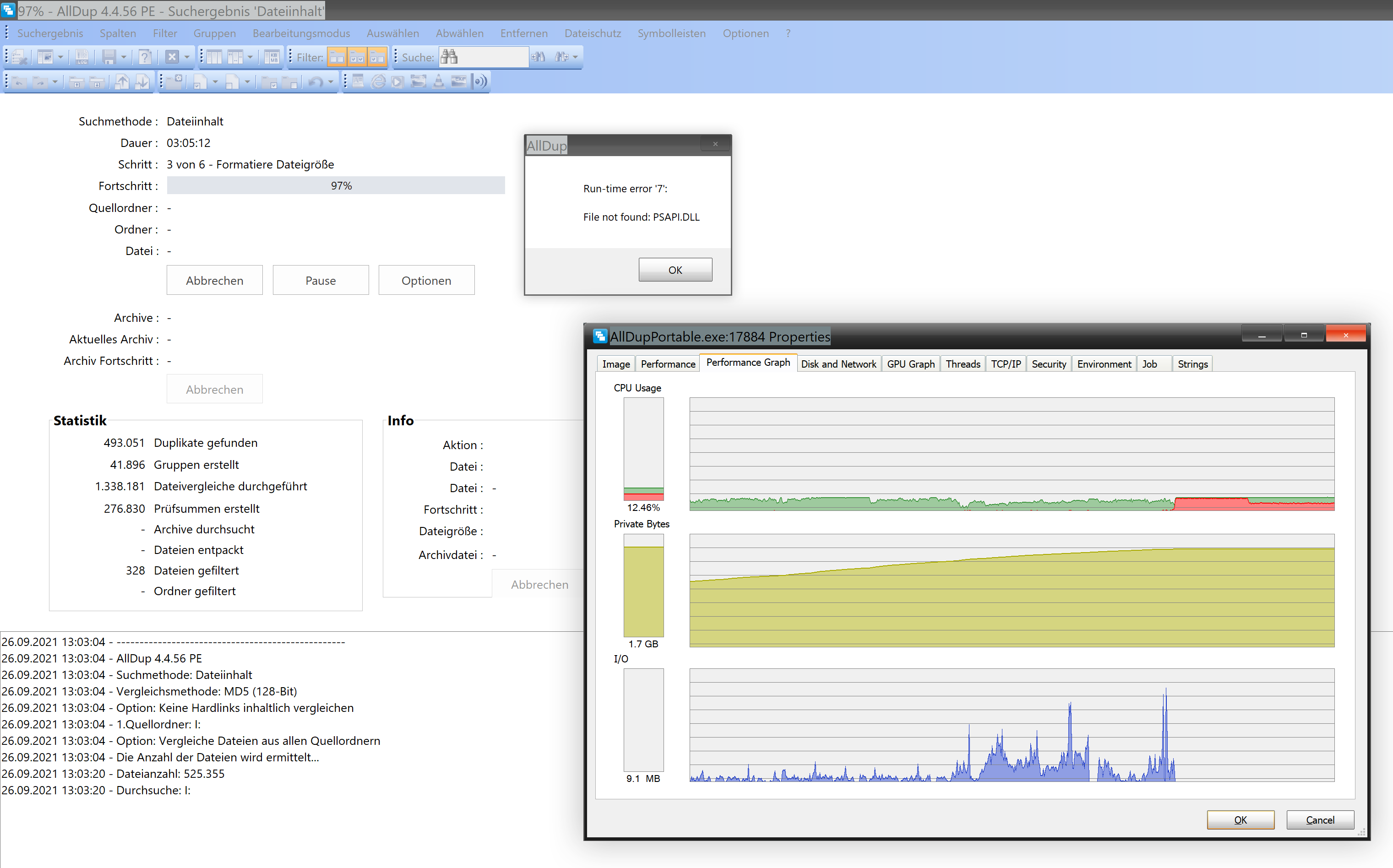Toggle the middle checked-folders filter button
Viewport: 1393px width, 868px height.
[x=357, y=57]
